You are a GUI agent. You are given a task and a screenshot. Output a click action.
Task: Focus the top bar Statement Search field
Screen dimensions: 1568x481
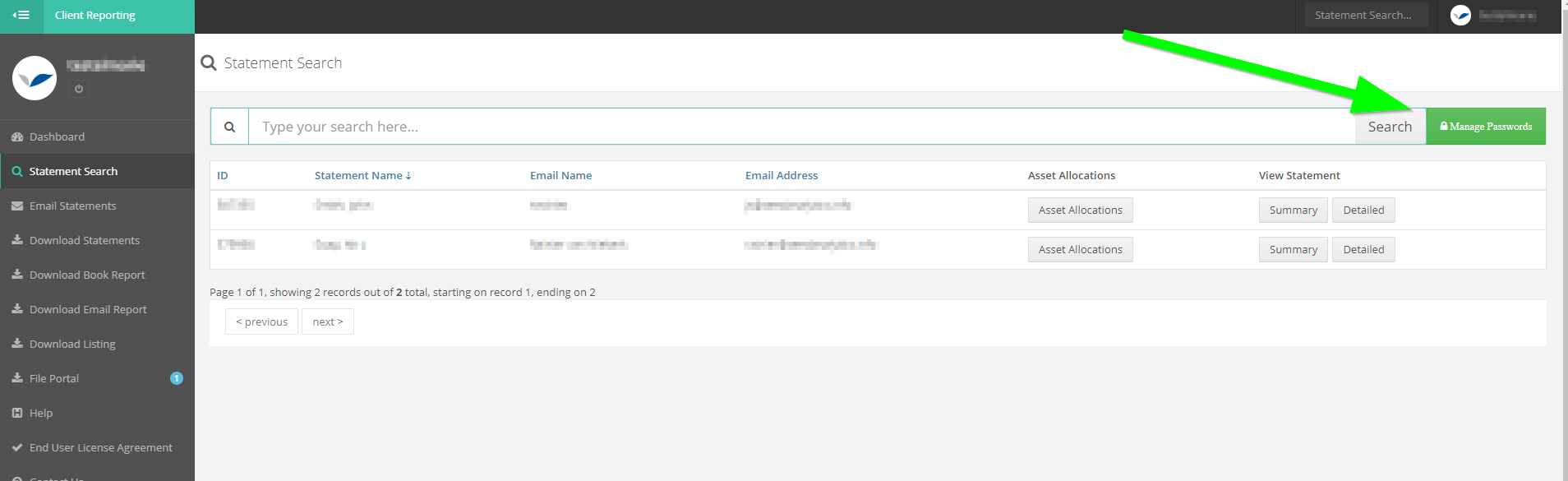1366,15
